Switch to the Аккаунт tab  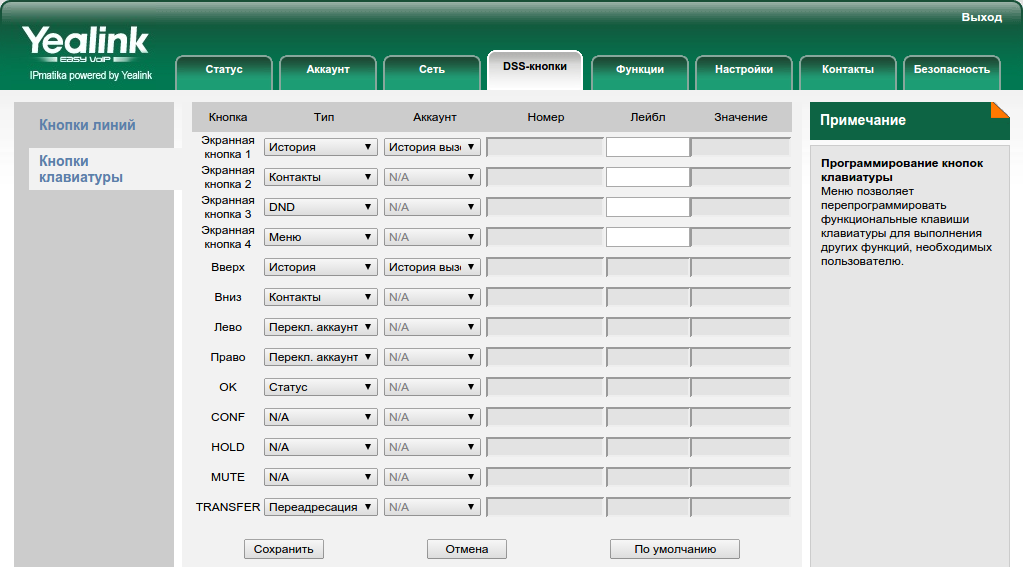pyautogui.click(x=328, y=70)
